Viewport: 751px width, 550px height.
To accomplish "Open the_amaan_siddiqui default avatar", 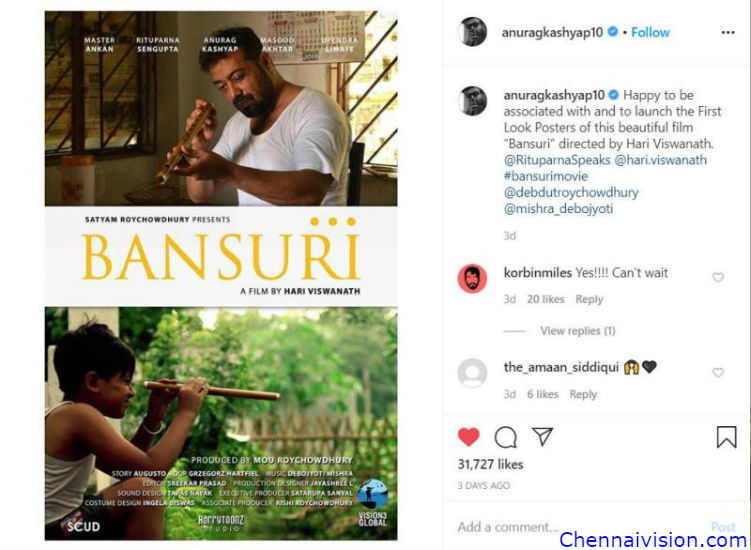I will point(472,373).
